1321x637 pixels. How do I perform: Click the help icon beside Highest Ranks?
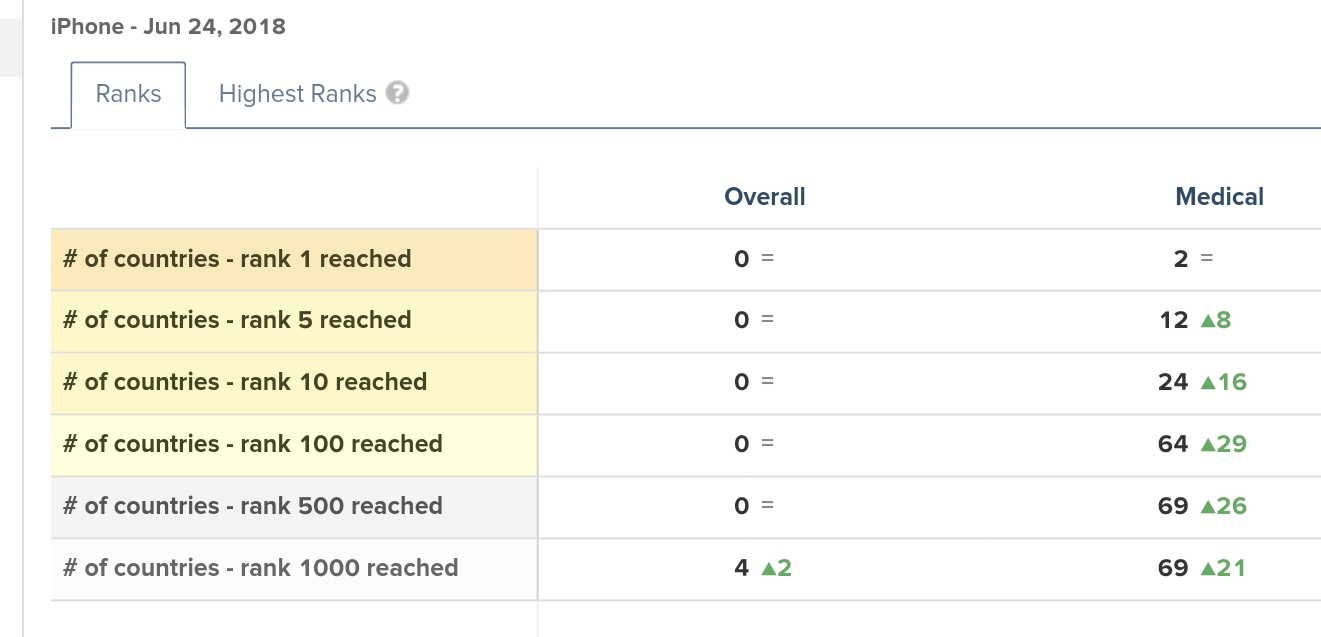pyautogui.click(x=398, y=94)
